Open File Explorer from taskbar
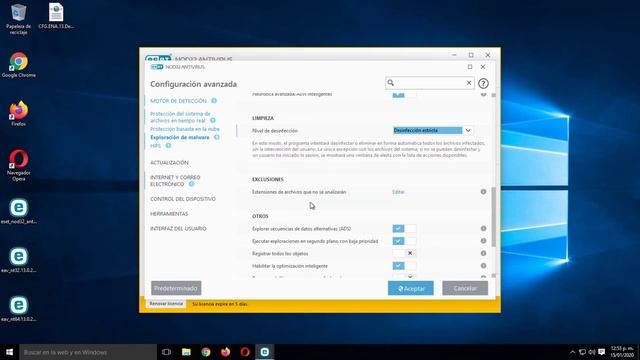The width and height of the screenshot is (640, 360). 186,352
